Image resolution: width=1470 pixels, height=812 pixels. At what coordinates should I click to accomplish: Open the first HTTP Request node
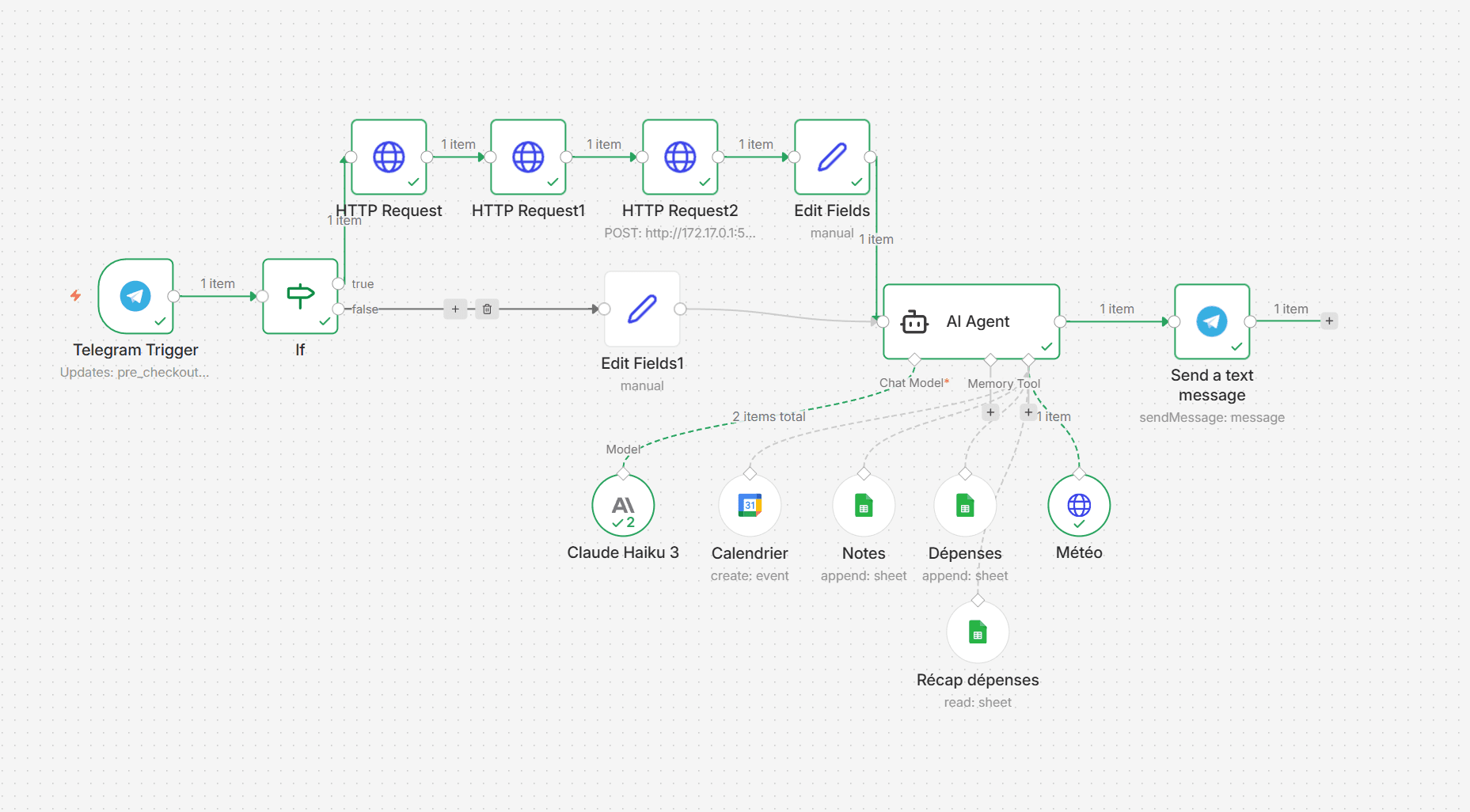click(389, 157)
